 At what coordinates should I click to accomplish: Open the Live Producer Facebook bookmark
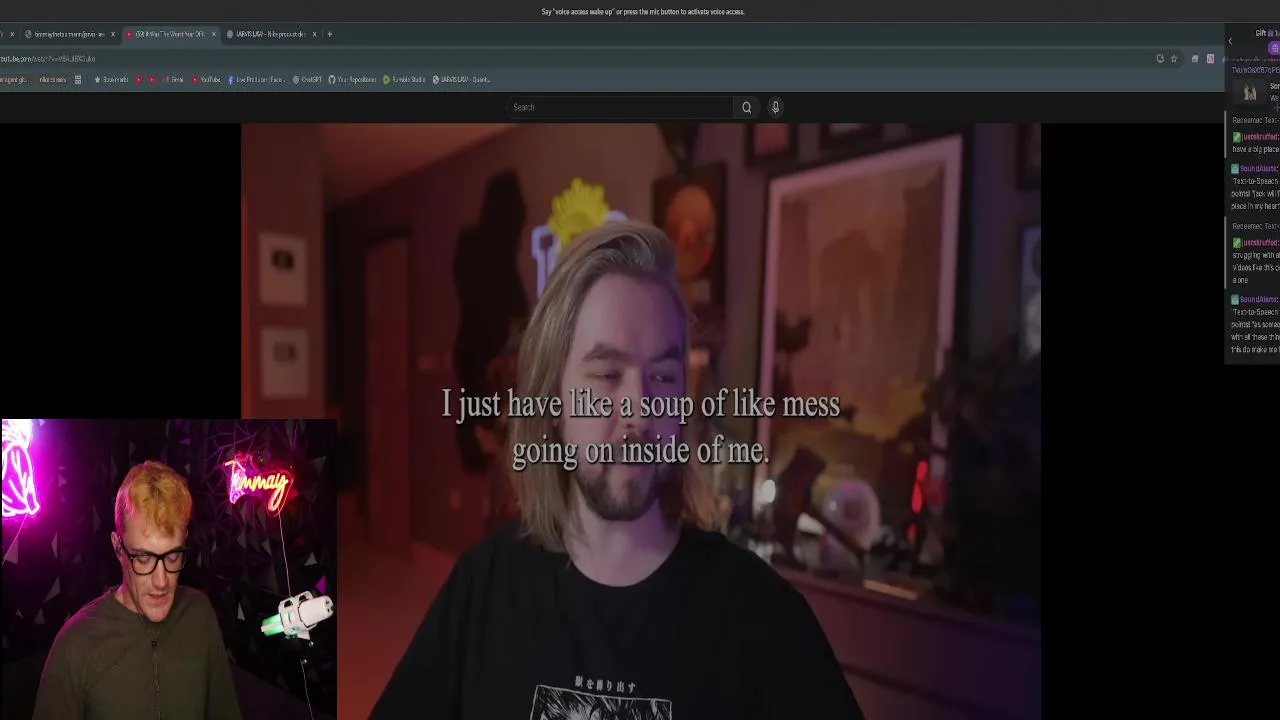[256, 80]
